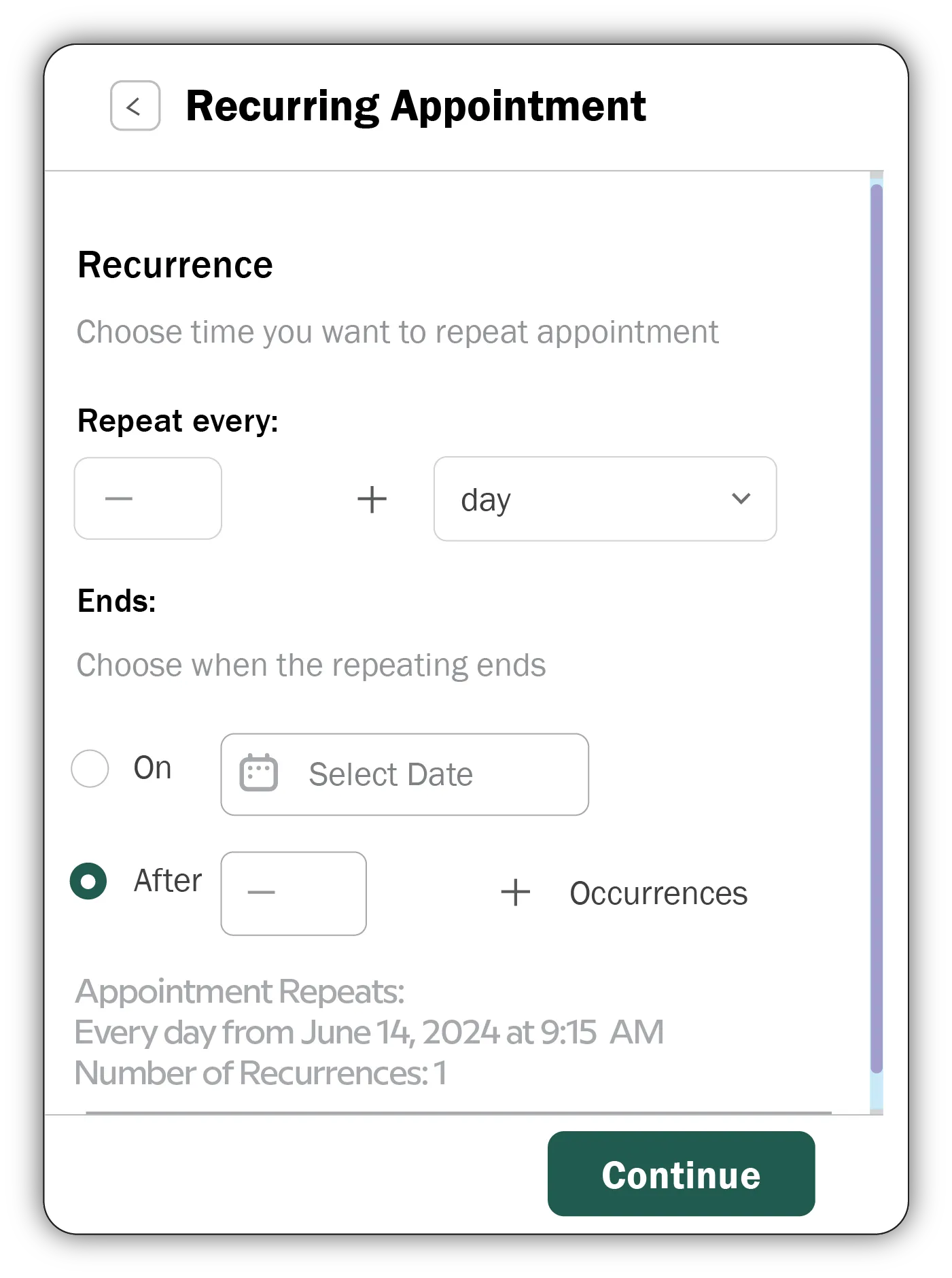The image size is (952, 1278).
Task: Expand the repeat interval unit list
Action: tap(603, 498)
